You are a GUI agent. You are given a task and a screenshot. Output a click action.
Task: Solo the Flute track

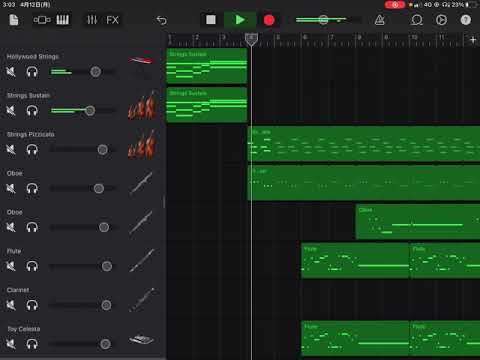pyautogui.click(x=32, y=266)
